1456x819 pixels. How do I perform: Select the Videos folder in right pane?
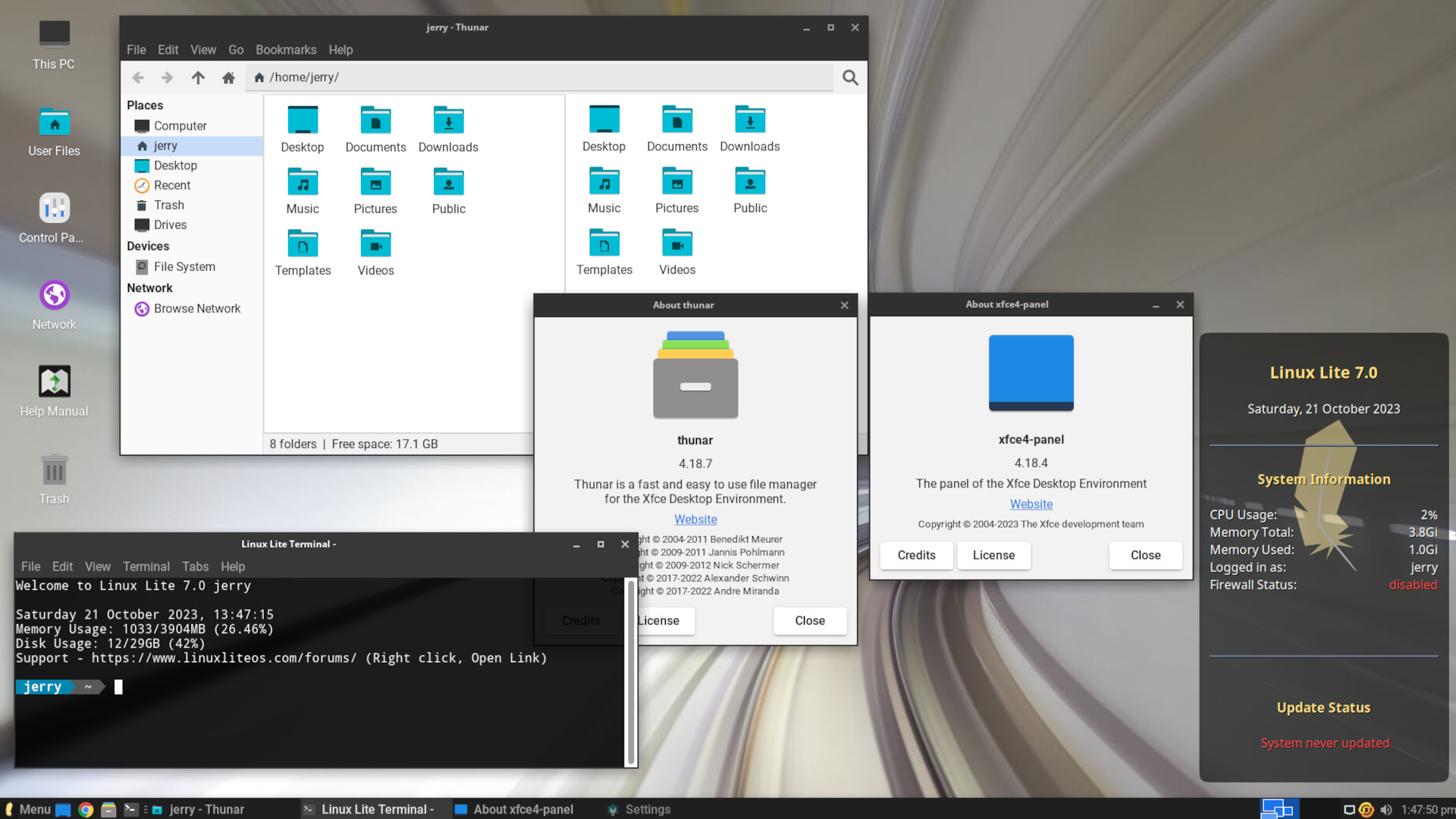point(677,253)
